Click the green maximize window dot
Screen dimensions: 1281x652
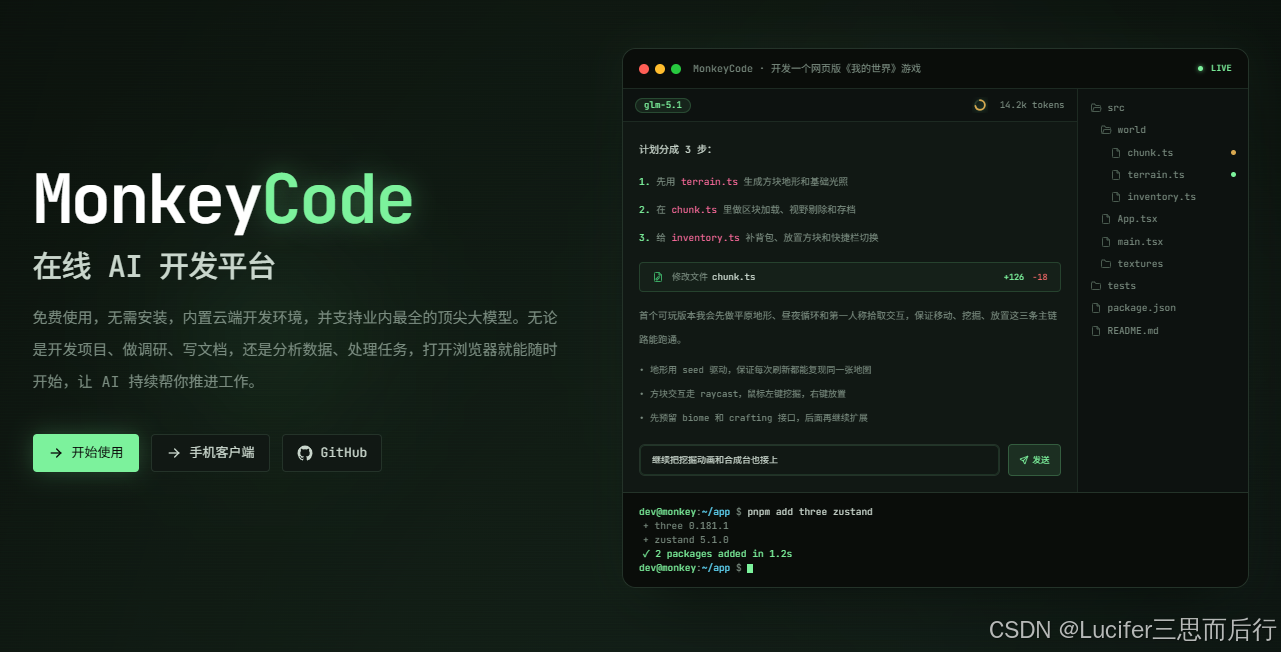coord(676,69)
